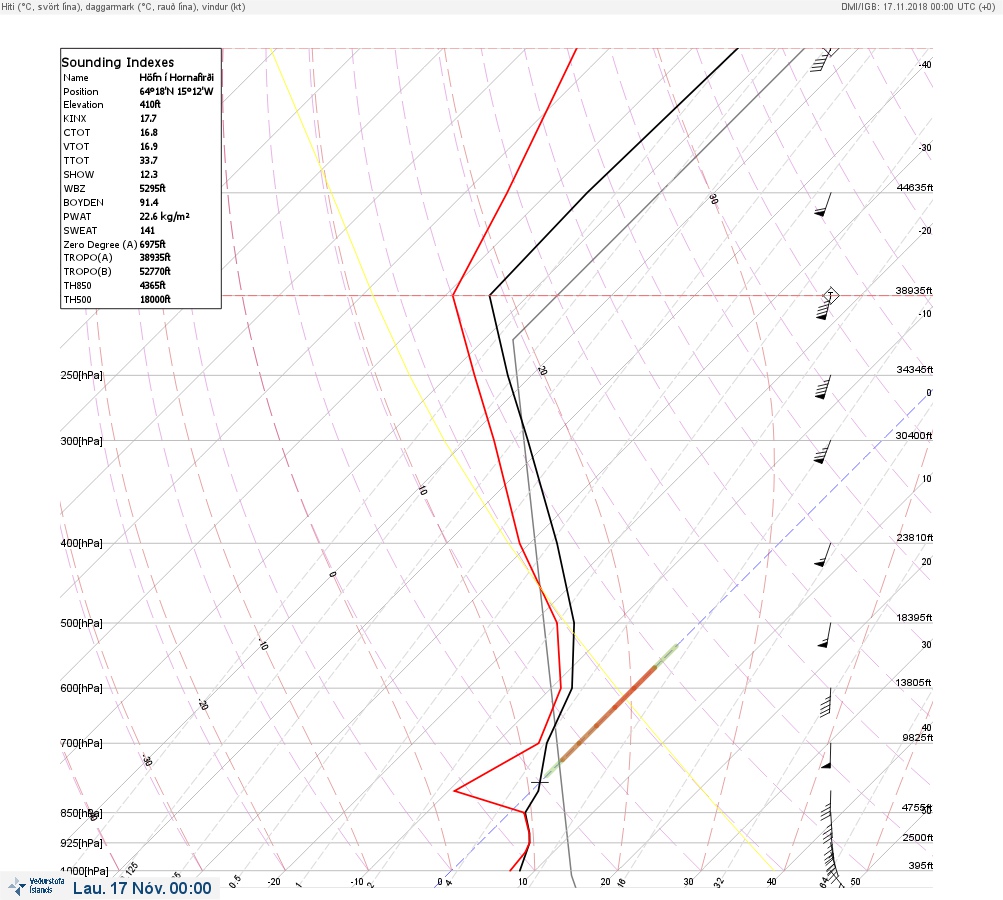Click the Zero Degree (A) value 6975ft

[153, 244]
